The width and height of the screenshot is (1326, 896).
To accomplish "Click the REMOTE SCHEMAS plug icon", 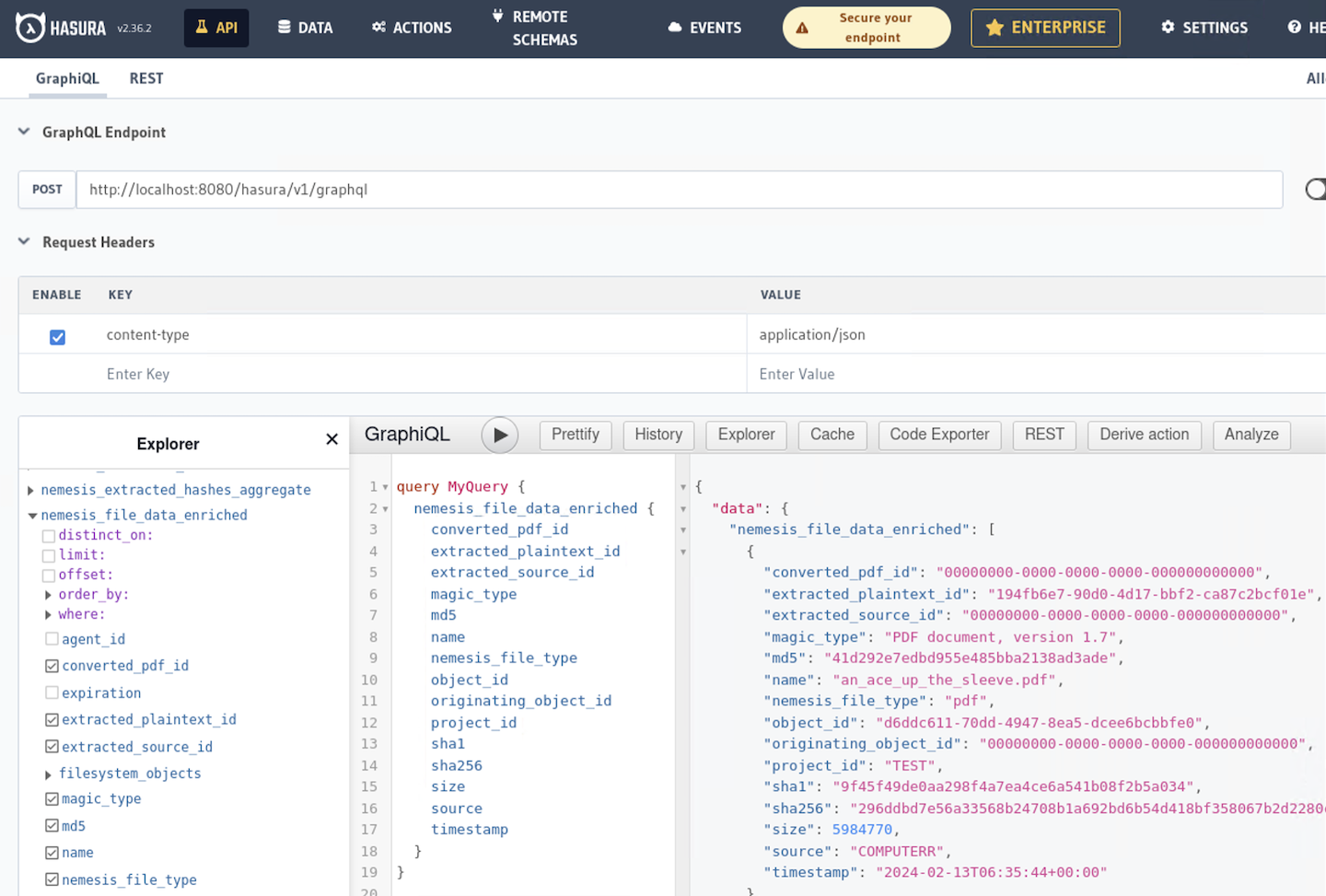I will pos(497,16).
